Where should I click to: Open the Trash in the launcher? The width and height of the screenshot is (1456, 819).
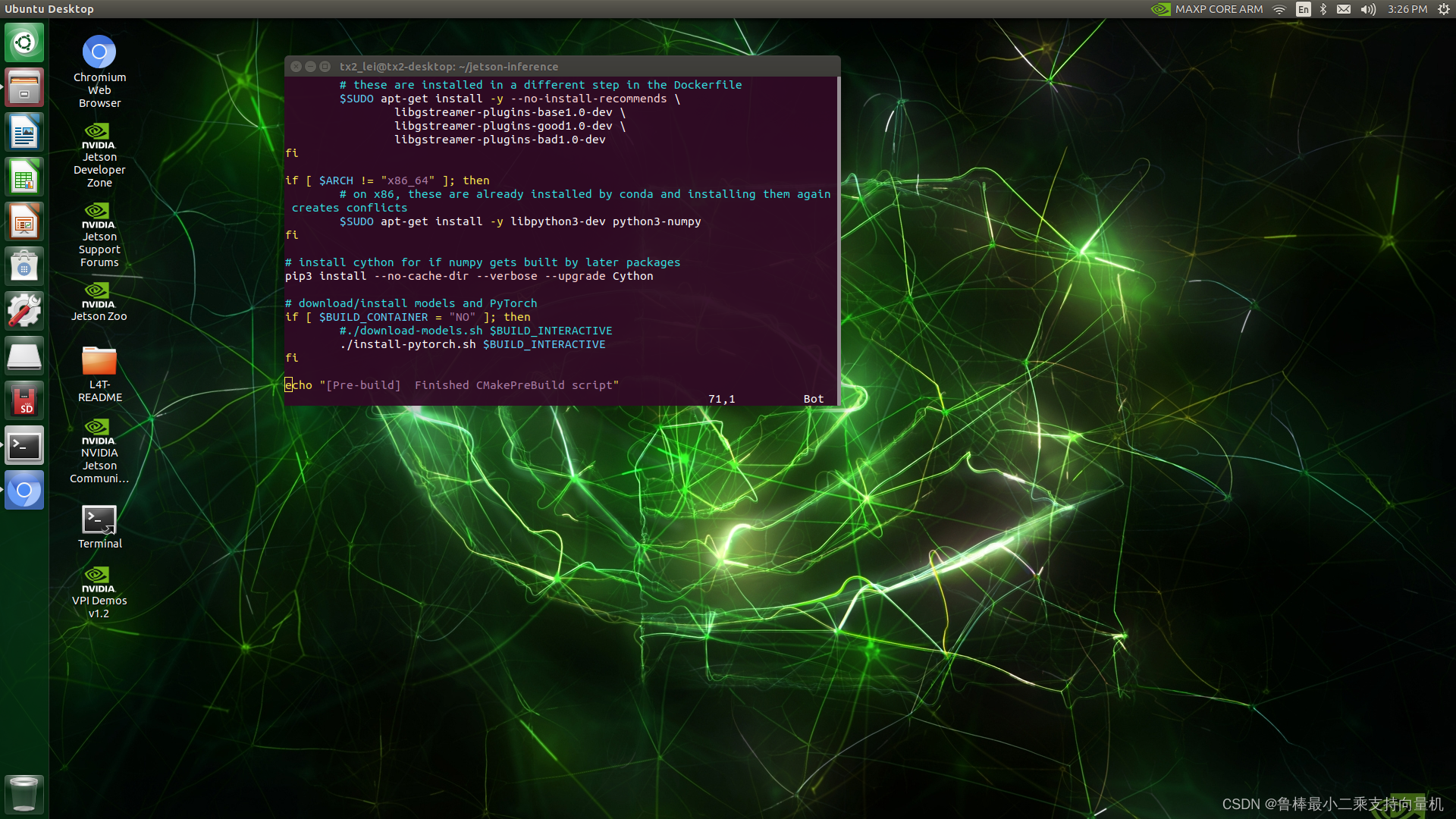click(24, 793)
